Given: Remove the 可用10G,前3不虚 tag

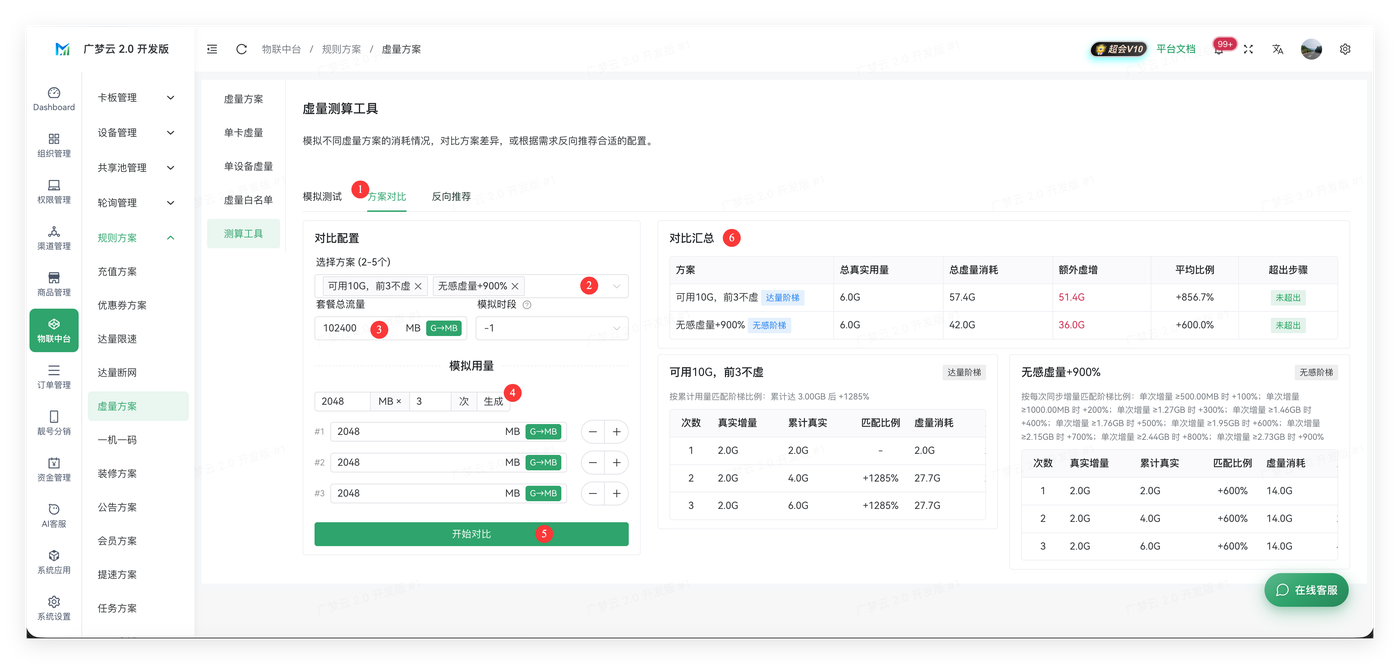Looking at the screenshot, I should 418,286.
